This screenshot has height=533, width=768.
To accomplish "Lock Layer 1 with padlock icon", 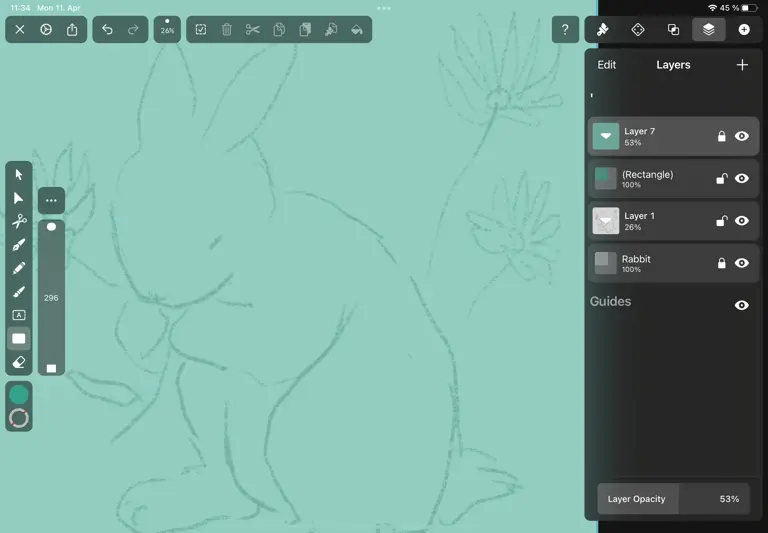I will point(721,221).
